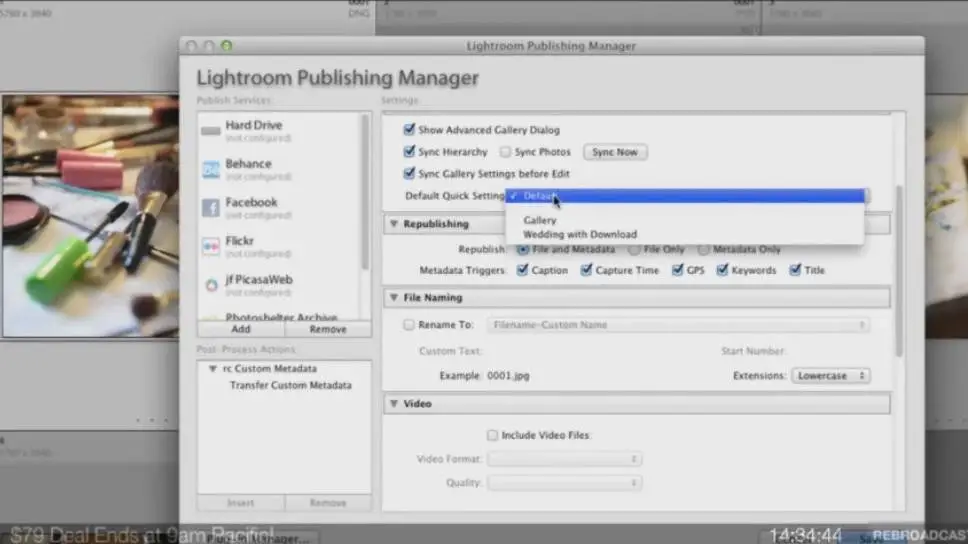Collapse the rc Custom Metadata tree item

point(212,369)
